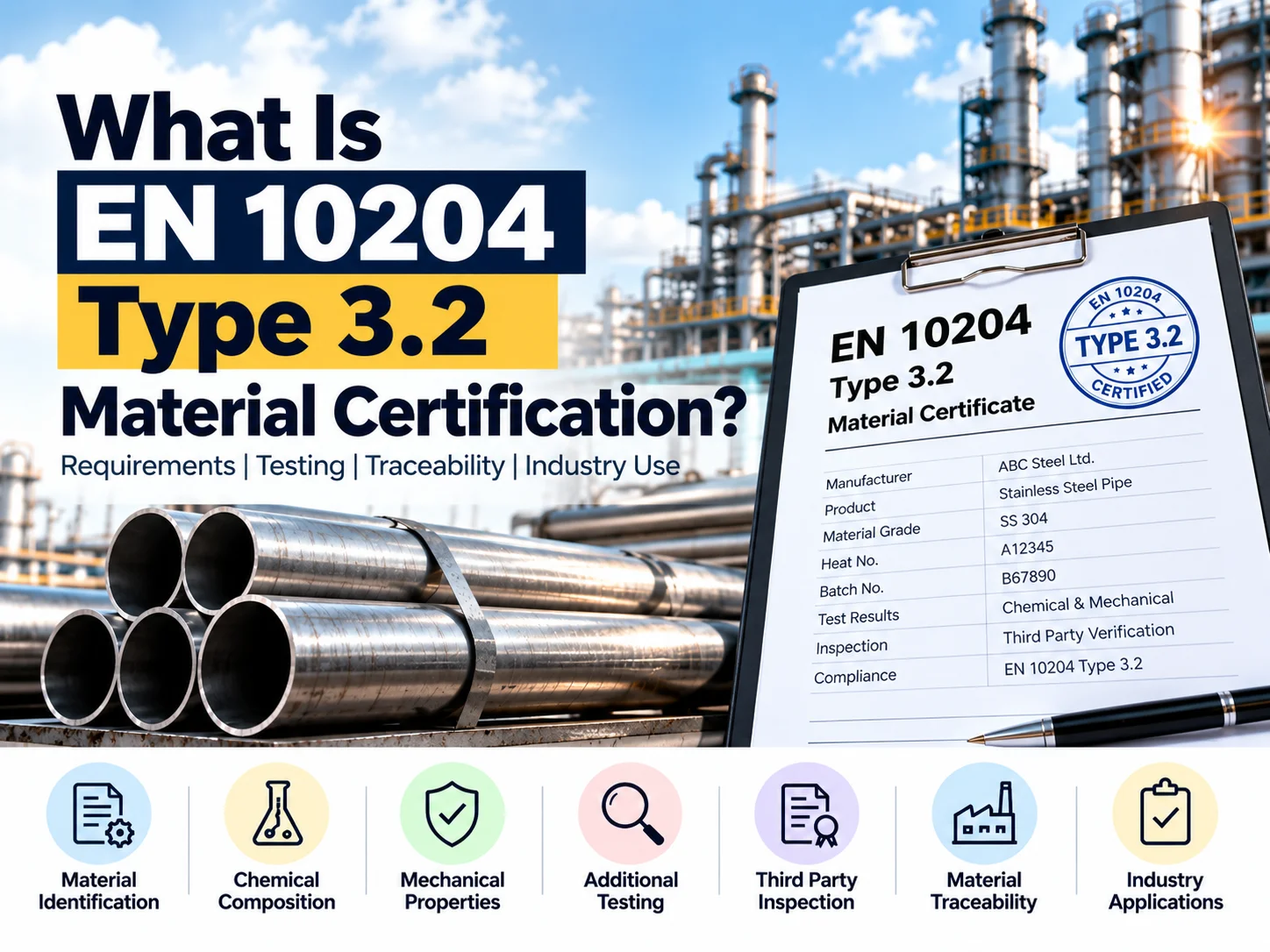Open the Additional Testing magnifier icon

[x=631, y=813]
